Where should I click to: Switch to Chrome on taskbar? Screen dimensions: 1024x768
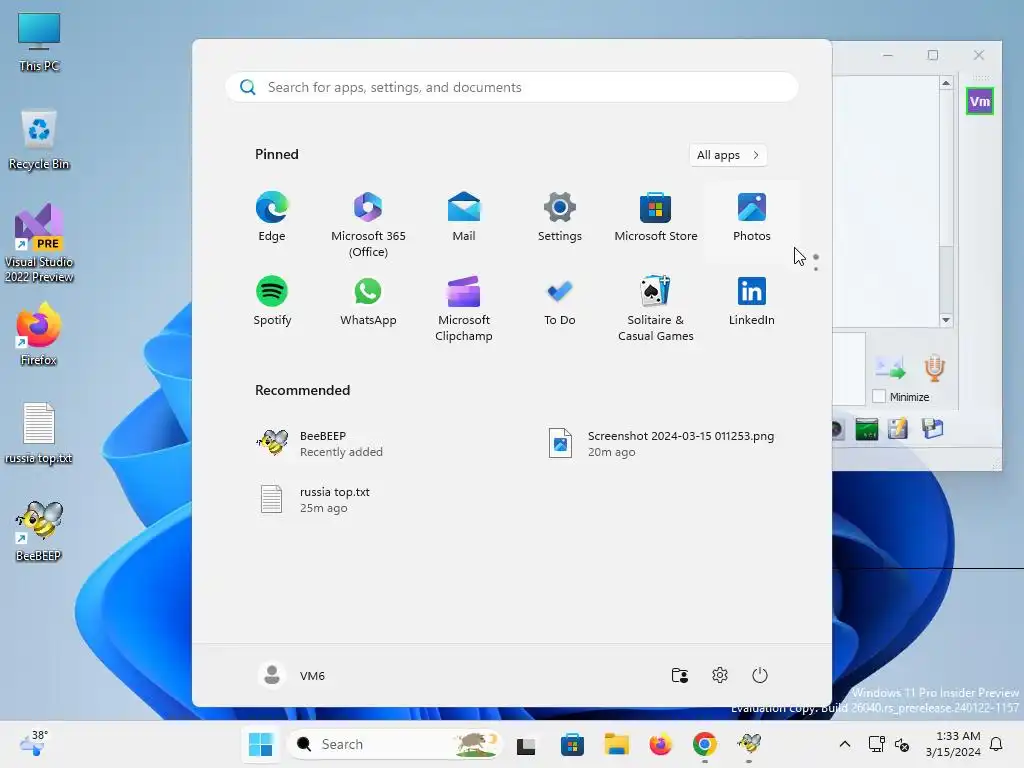click(x=705, y=744)
